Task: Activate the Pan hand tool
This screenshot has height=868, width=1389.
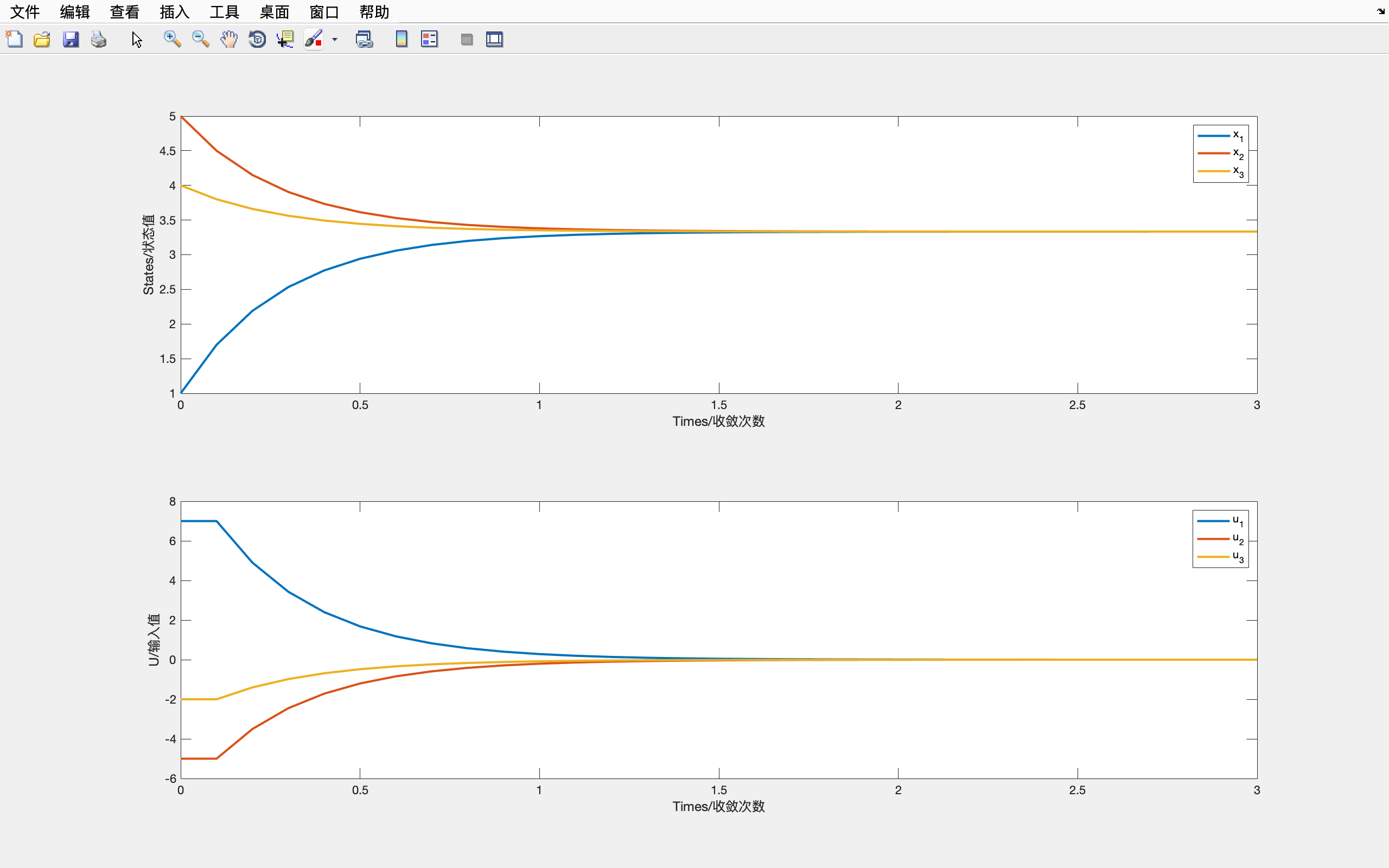Action: pyautogui.click(x=228, y=39)
